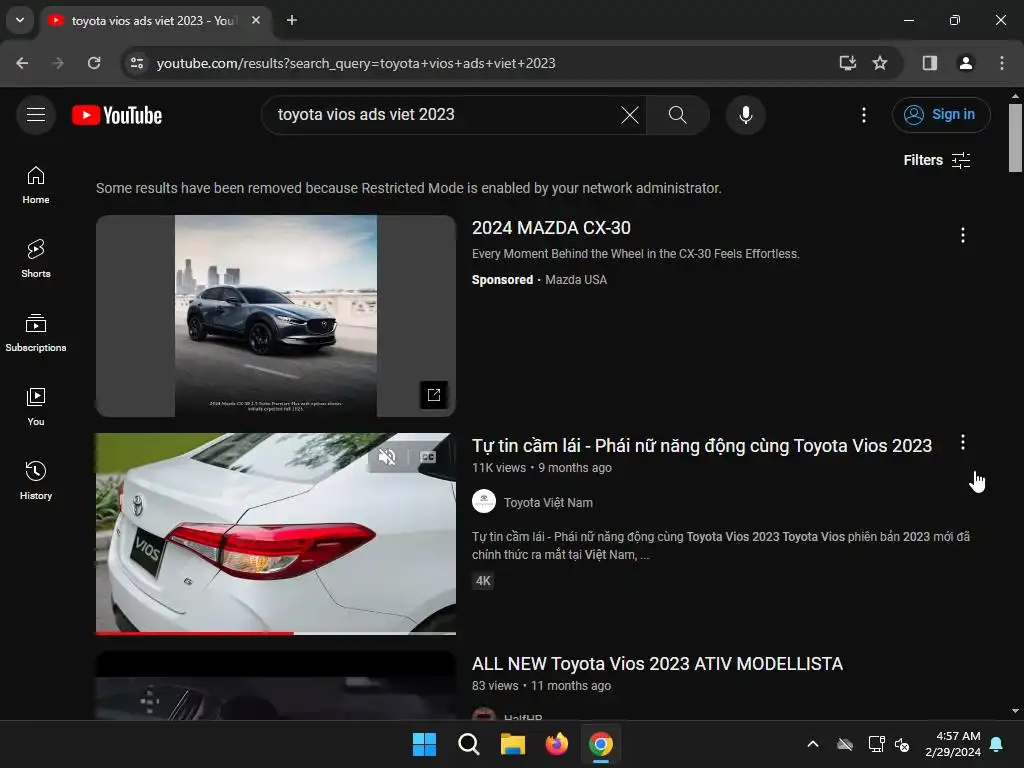Bookmark this page with the star

pos(880,63)
